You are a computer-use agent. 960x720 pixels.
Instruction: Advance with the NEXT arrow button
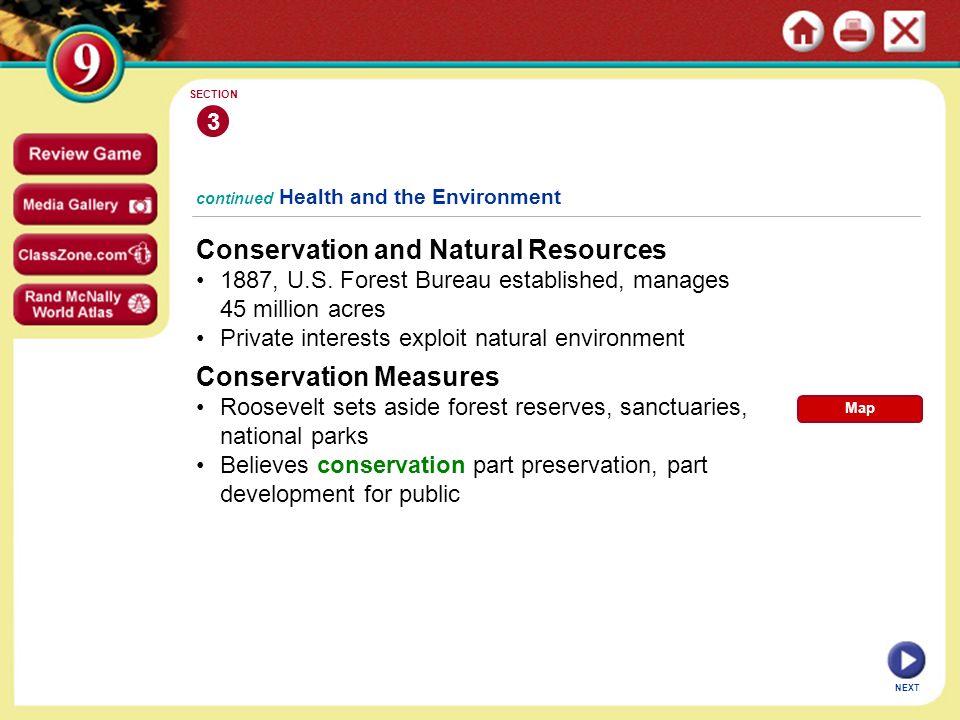pyautogui.click(x=906, y=661)
